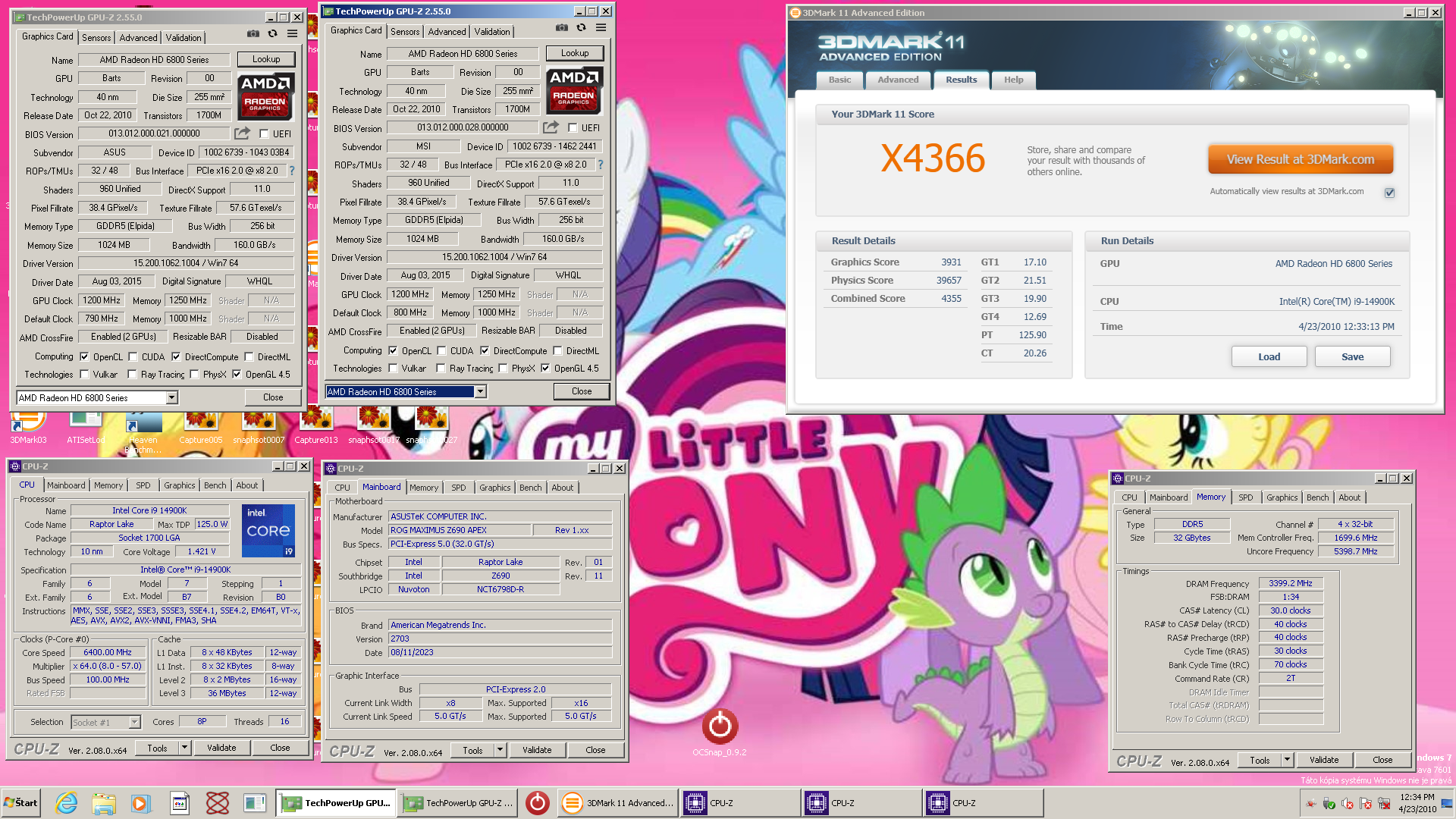1456x819 pixels.
Task: Click bus interface question mark in ASUS GPU-Z
Action: coord(292,171)
